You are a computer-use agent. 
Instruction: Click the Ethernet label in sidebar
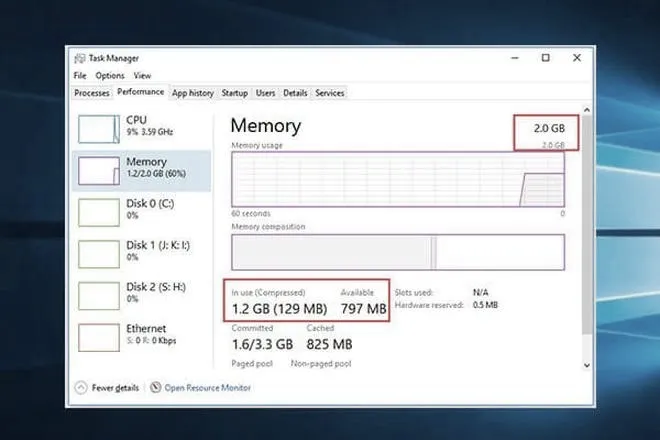coord(146,328)
